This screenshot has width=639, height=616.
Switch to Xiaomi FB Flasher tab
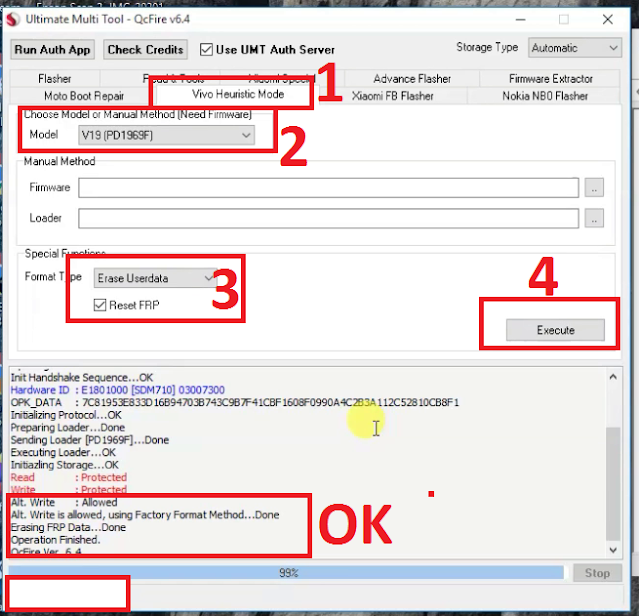click(x=392, y=96)
